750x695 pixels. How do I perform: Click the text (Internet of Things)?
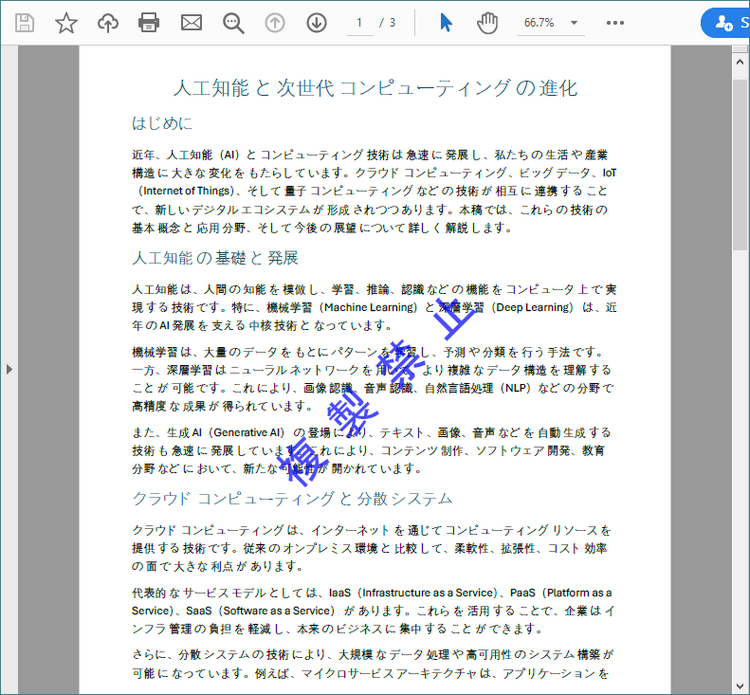187,191
